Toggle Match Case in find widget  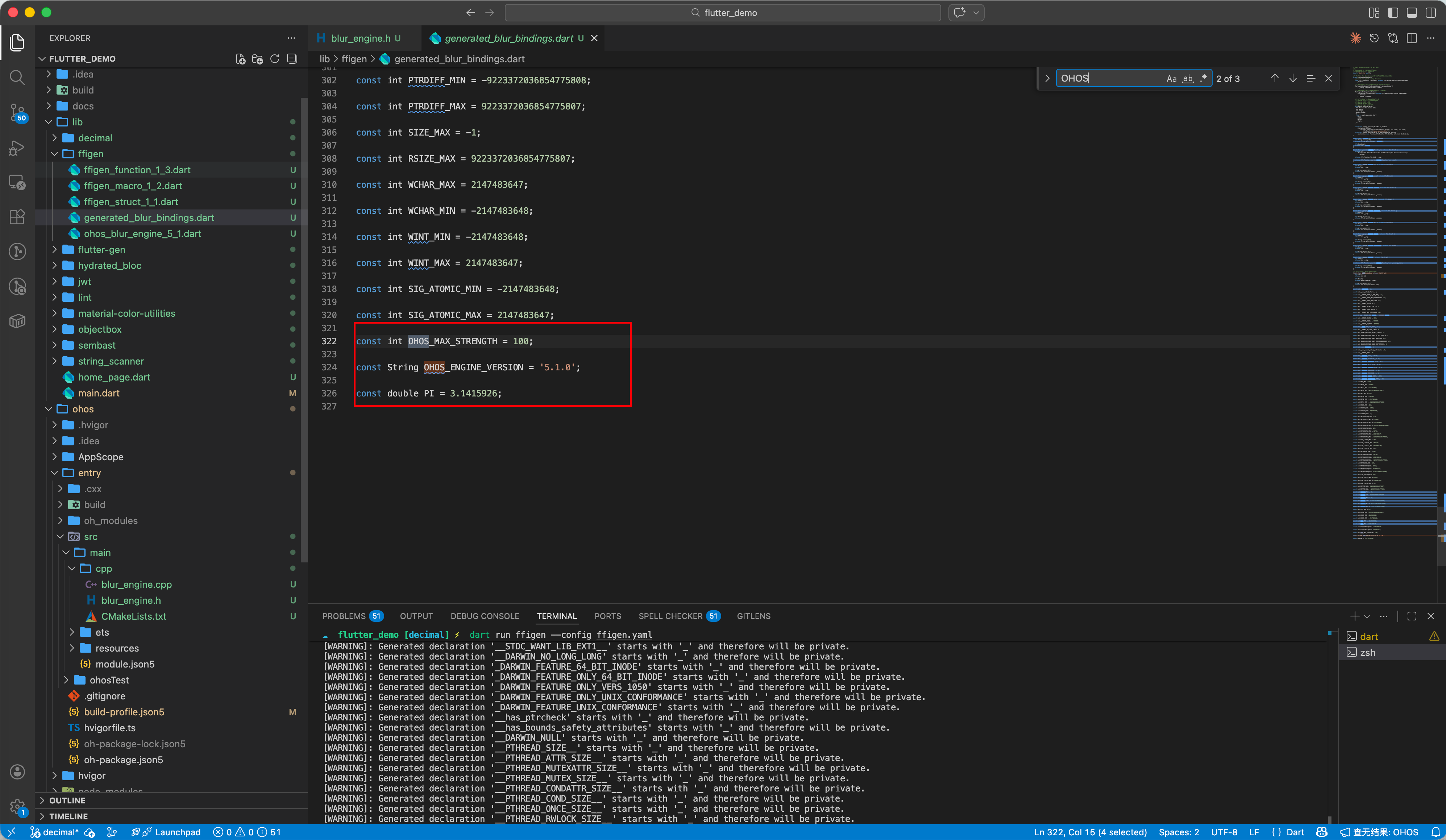point(1171,79)
